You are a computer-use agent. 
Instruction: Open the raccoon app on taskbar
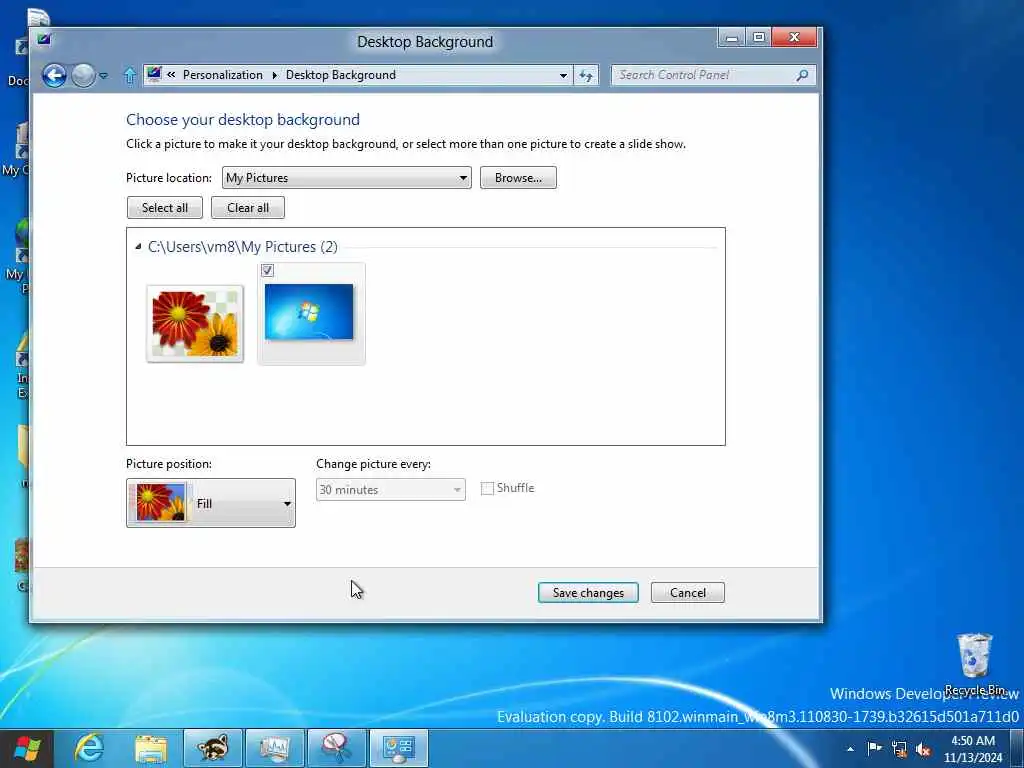coord(213,748)
